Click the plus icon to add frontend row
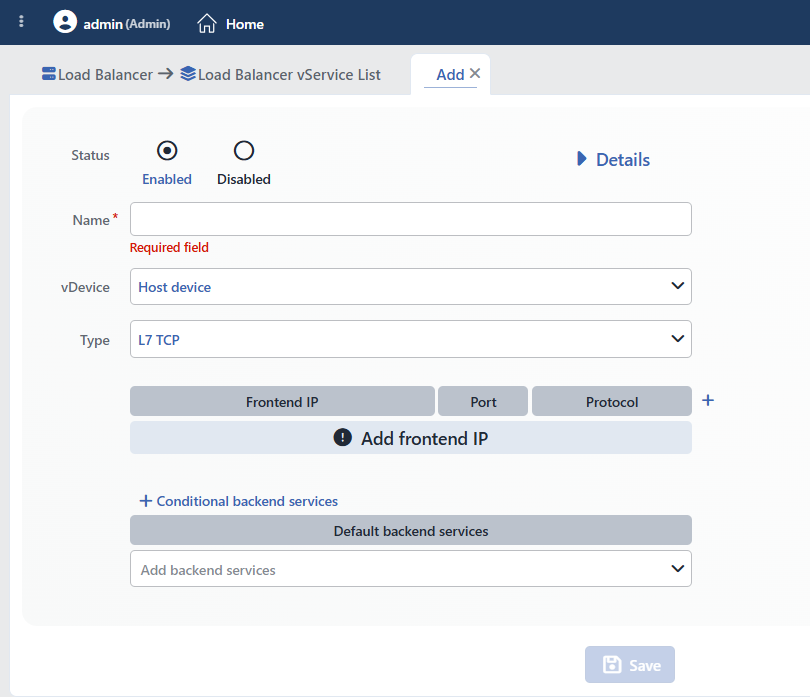810x697 pixels. pyautogui.click(x=708, y=400)
